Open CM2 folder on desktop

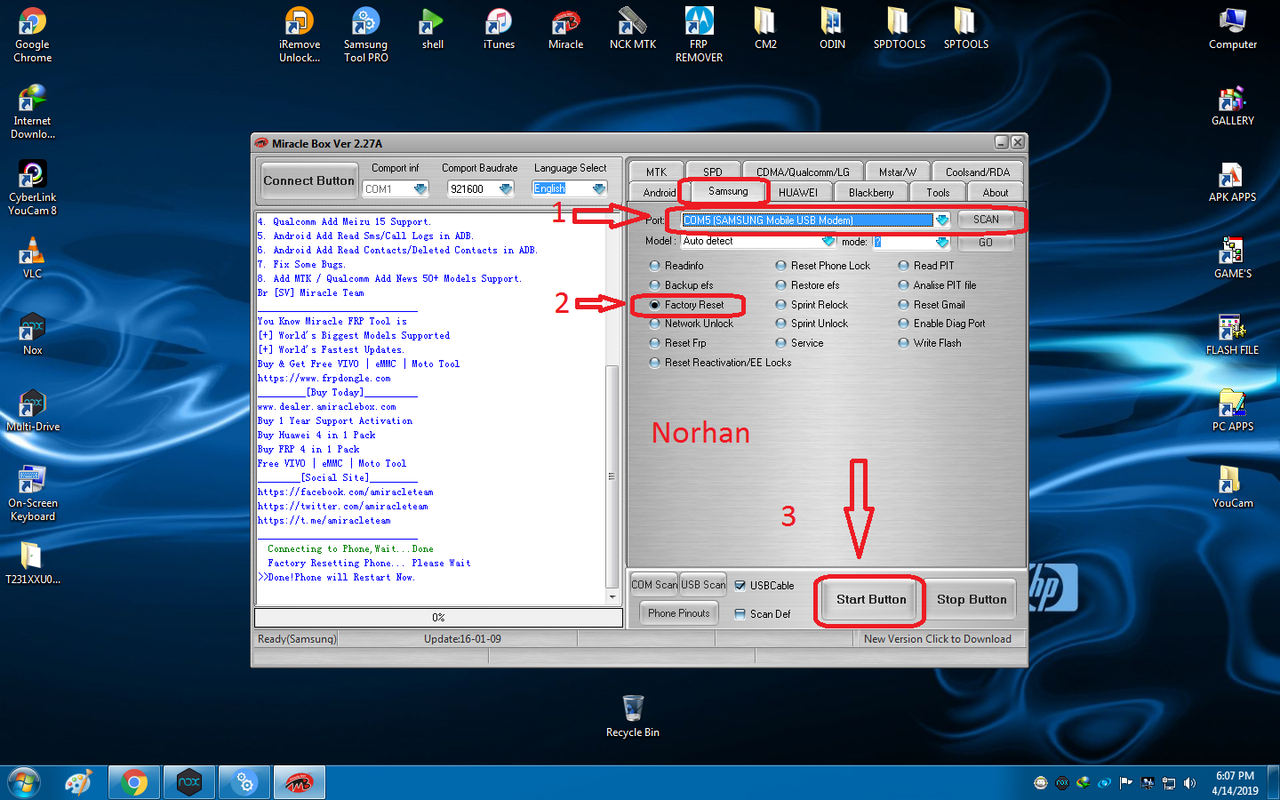pos(765,29)
